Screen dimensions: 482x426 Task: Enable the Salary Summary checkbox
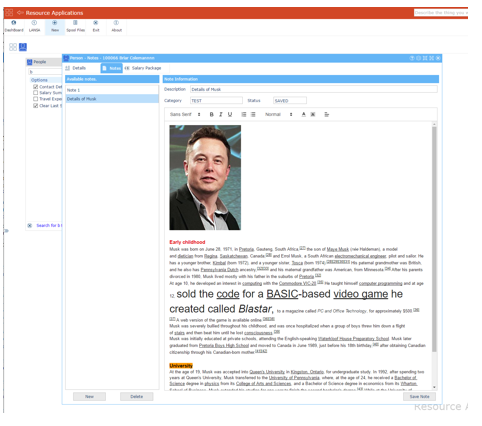(x=35, y=93)
